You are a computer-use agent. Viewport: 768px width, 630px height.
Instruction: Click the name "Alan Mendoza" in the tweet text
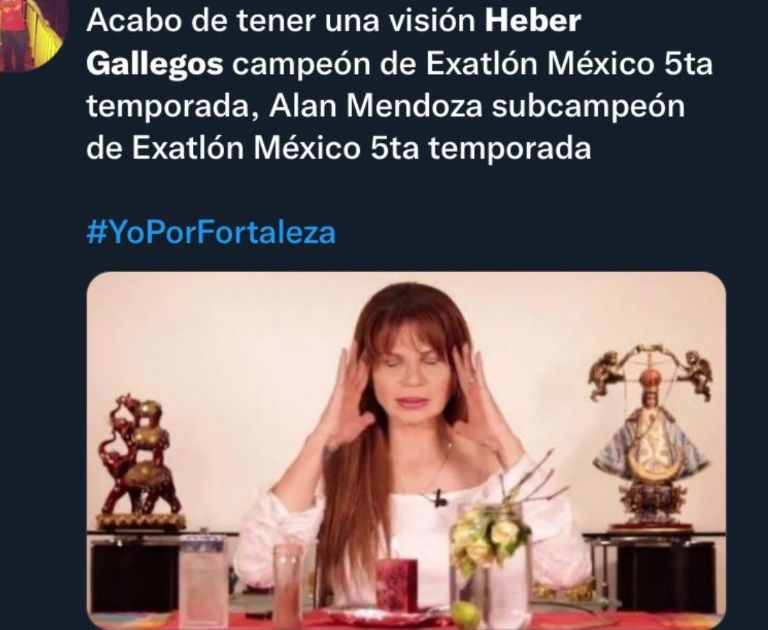click(x=376, y=106)
